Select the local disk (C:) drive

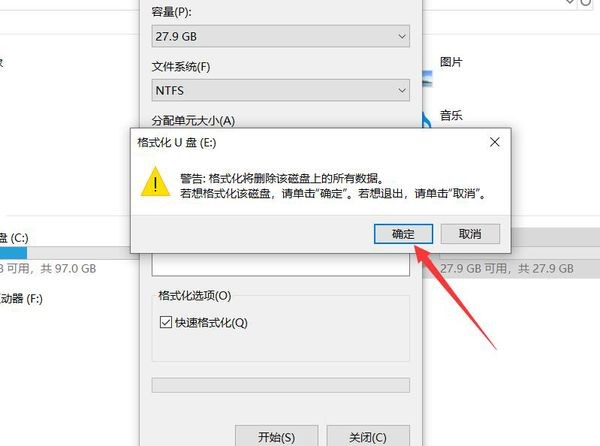pyautogui.click(x=14, y=238)
